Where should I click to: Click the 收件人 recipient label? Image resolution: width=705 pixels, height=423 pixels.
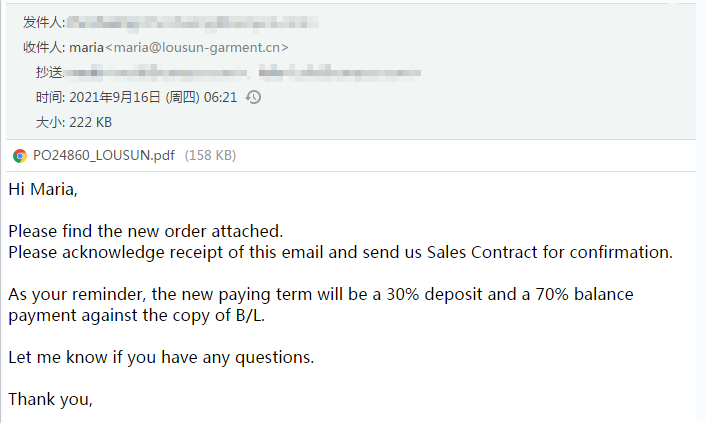point(44,47)
